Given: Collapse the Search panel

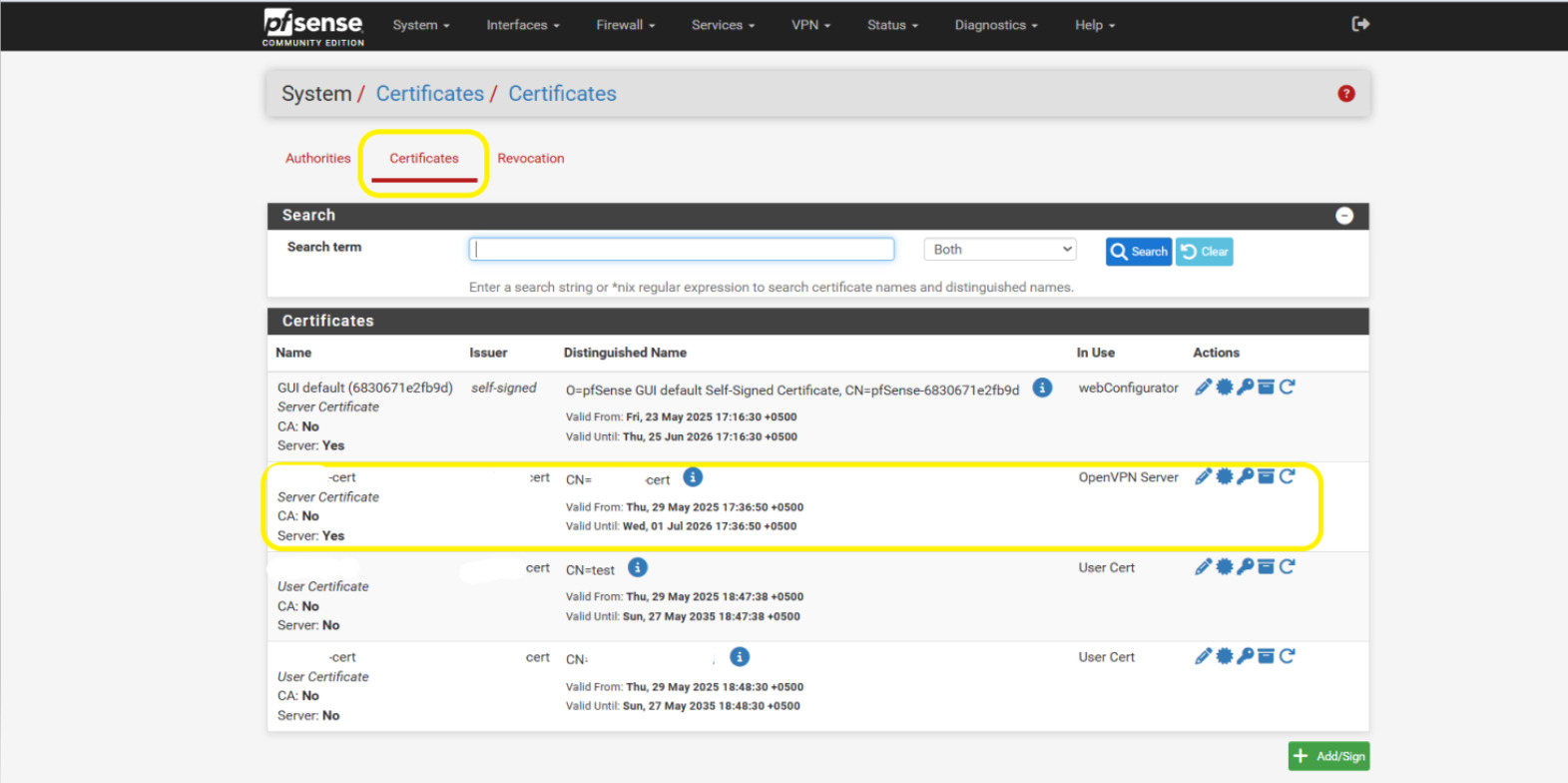Looking at the screenshot, I should click(1343, 216).
